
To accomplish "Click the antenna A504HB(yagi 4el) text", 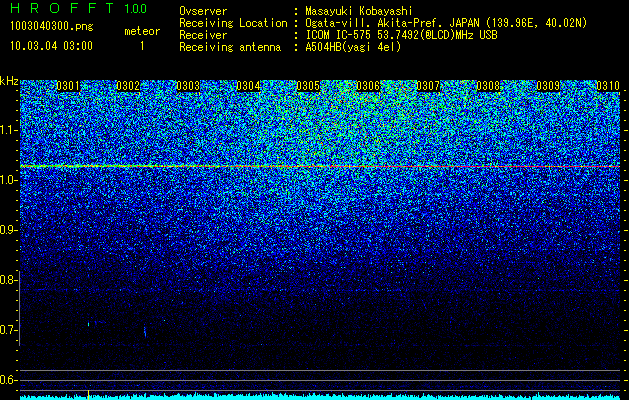I will pyautogui.click(x=353, y=47).
